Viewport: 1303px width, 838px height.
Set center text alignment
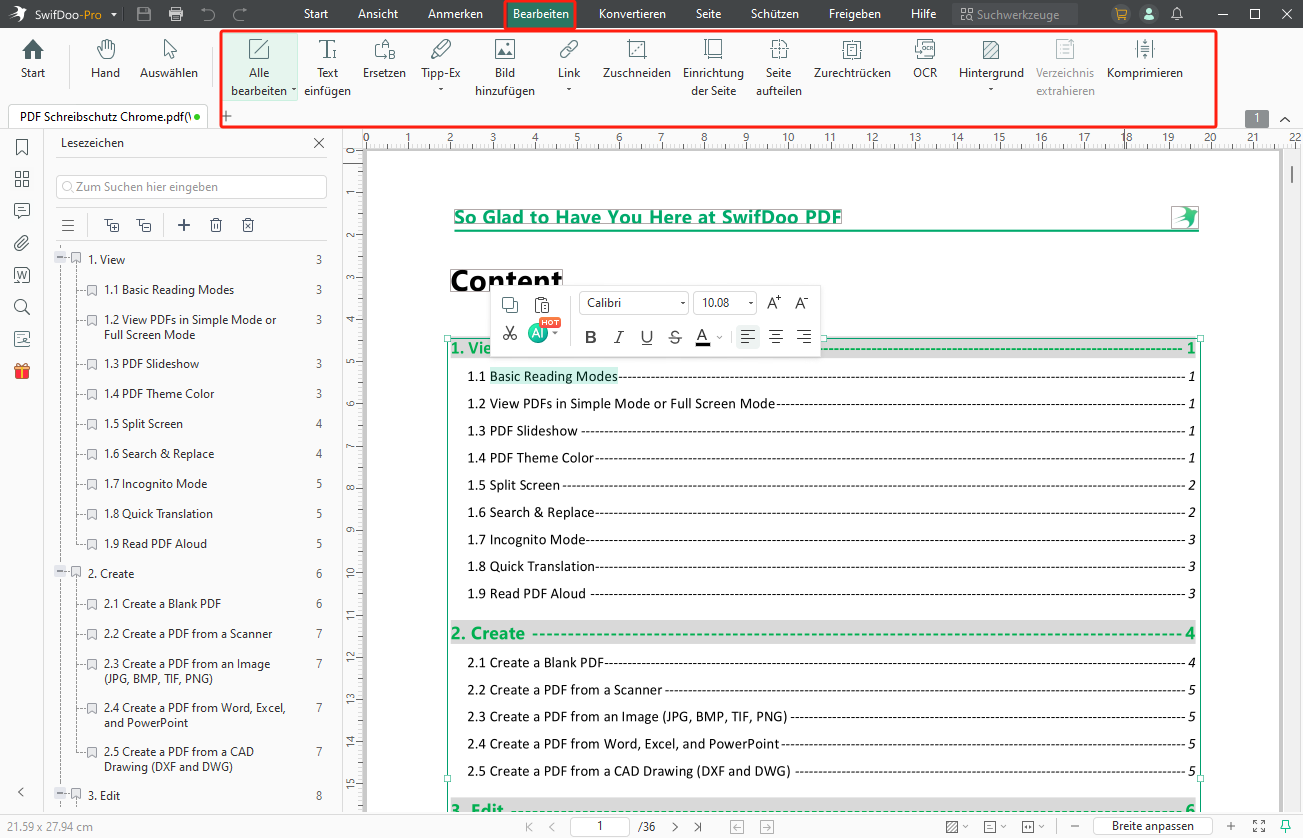[x=776, y=337]
